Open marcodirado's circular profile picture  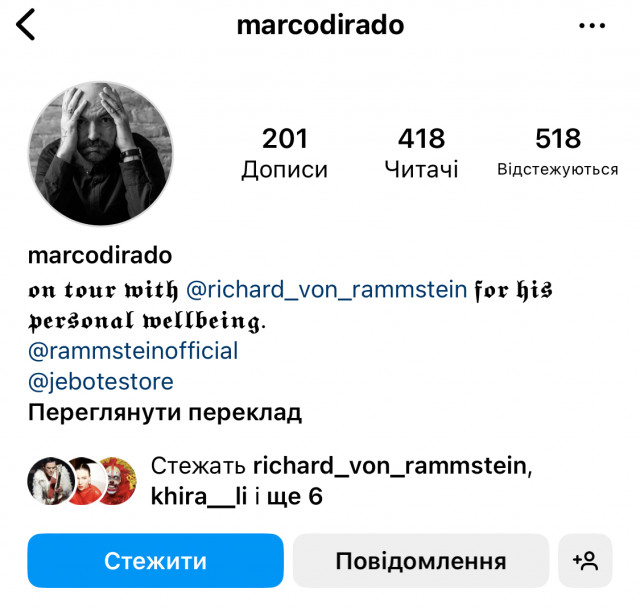point(100,153)
